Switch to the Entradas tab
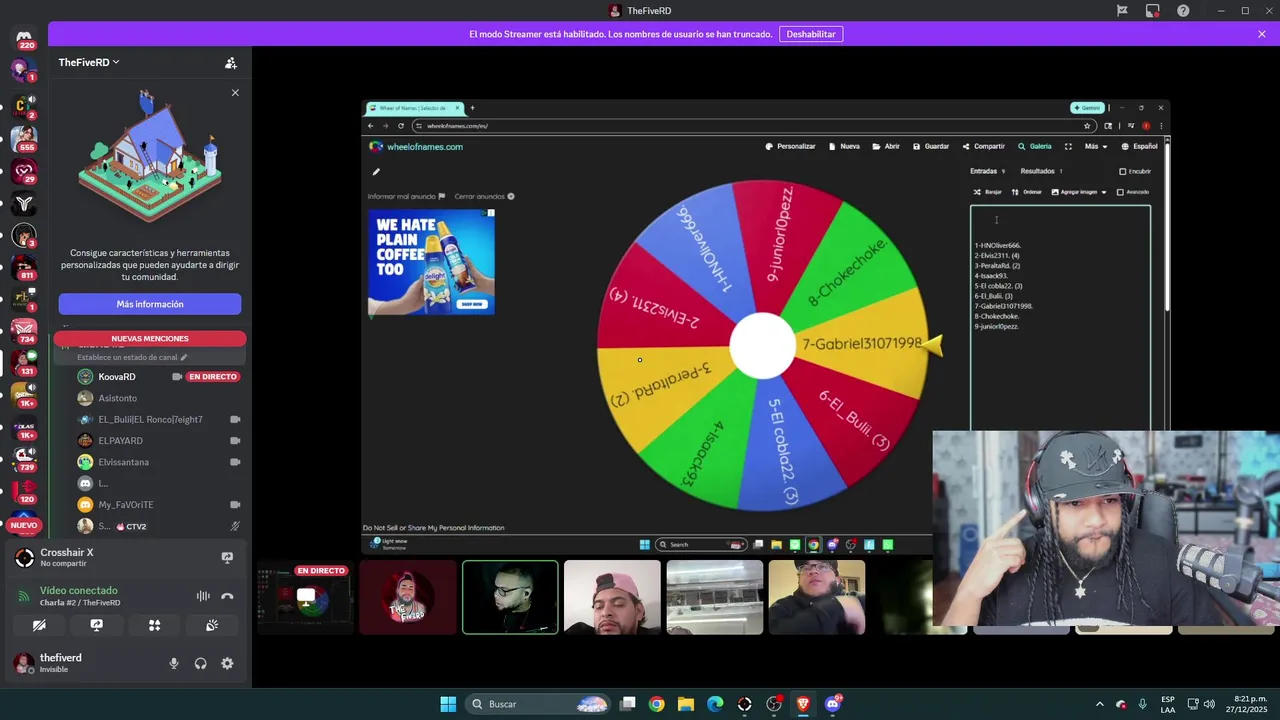The image size is (1280, 720). point(987,171)
